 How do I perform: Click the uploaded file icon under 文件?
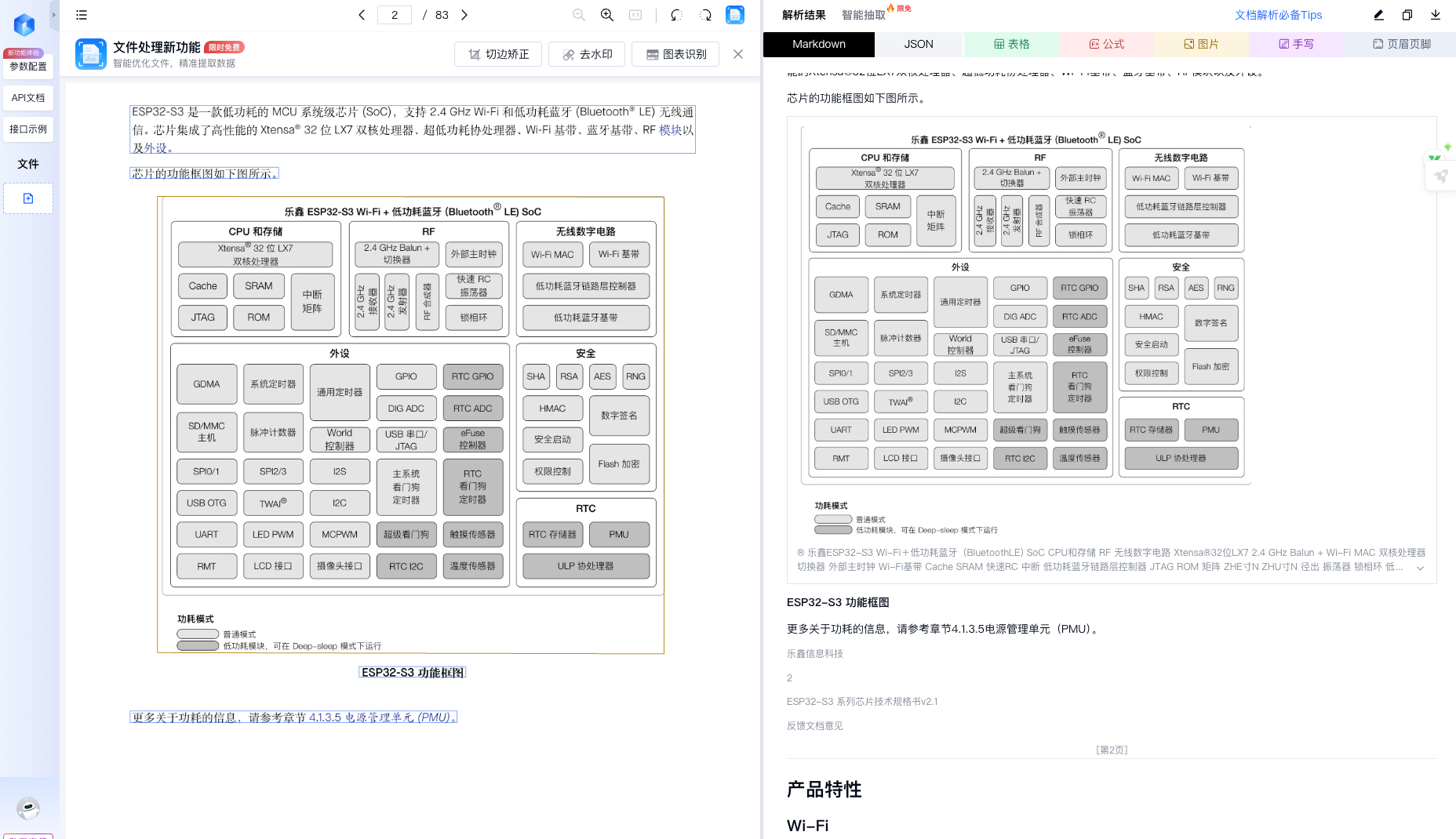coord(28,198)
